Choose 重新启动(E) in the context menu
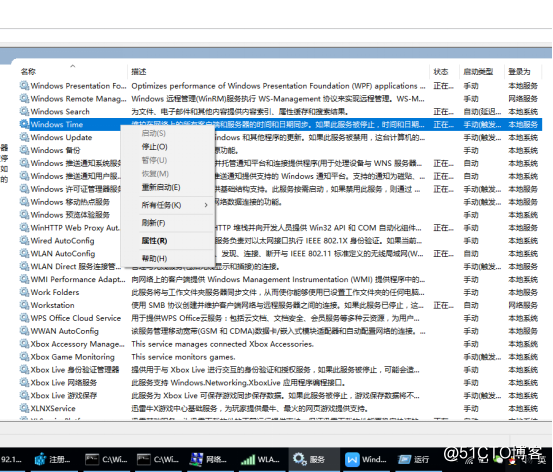This screenshot has width=553, height=472. [161, 187]
